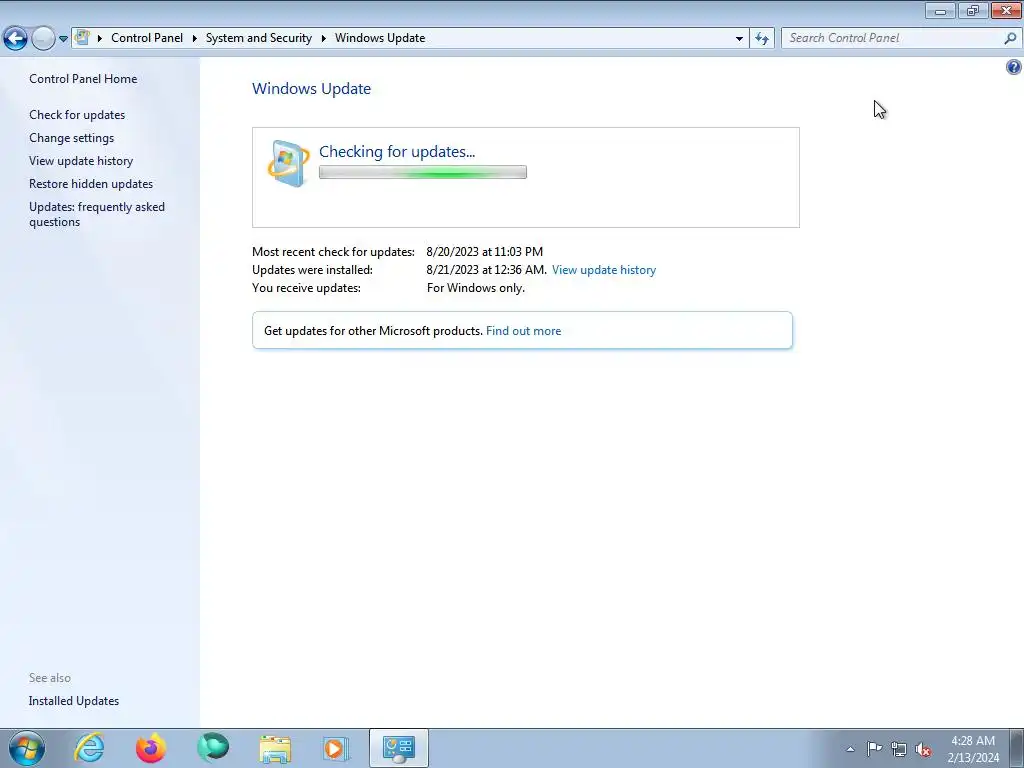Click Check for updates in sidebar
The image size is (1024, 768).
tap(77, 115)
